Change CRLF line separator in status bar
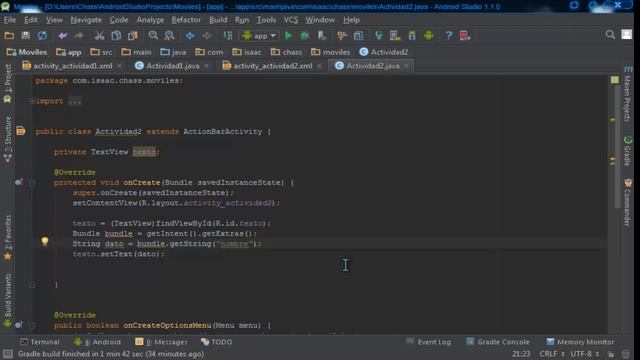This screenshot has width=640, height=360. tap(551, 354)
